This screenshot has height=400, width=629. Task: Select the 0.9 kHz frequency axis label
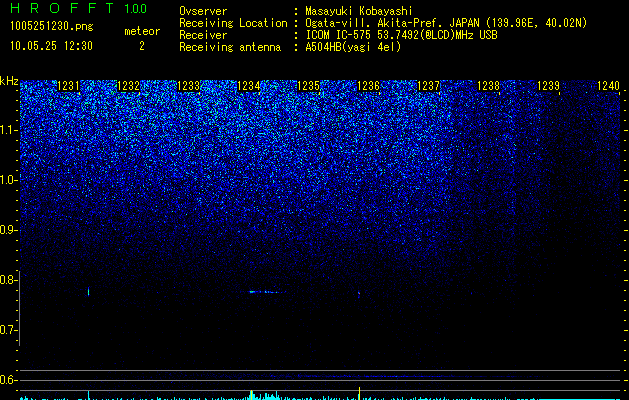click(9, 230)
